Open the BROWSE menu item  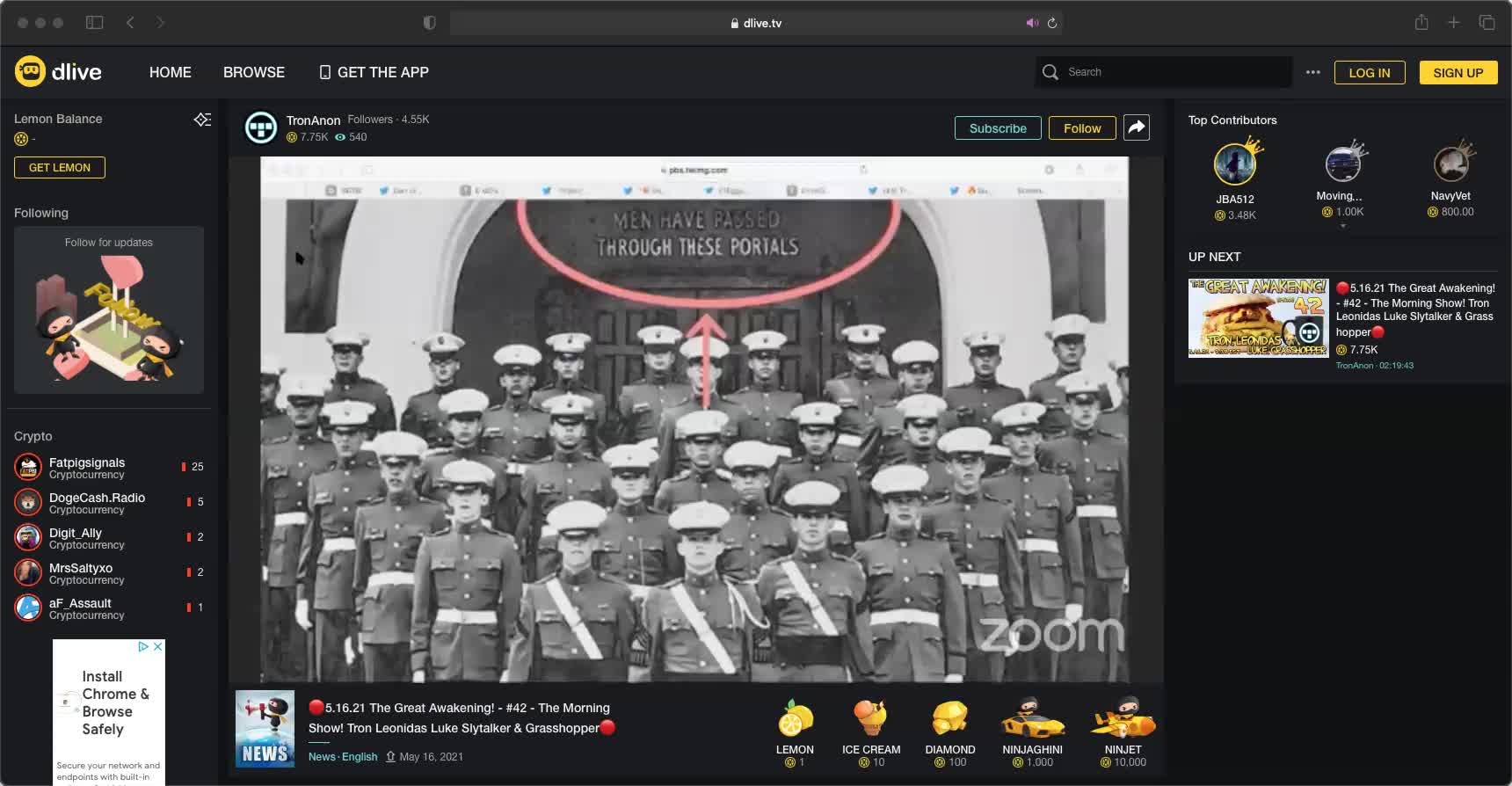[x=253, y=72]
